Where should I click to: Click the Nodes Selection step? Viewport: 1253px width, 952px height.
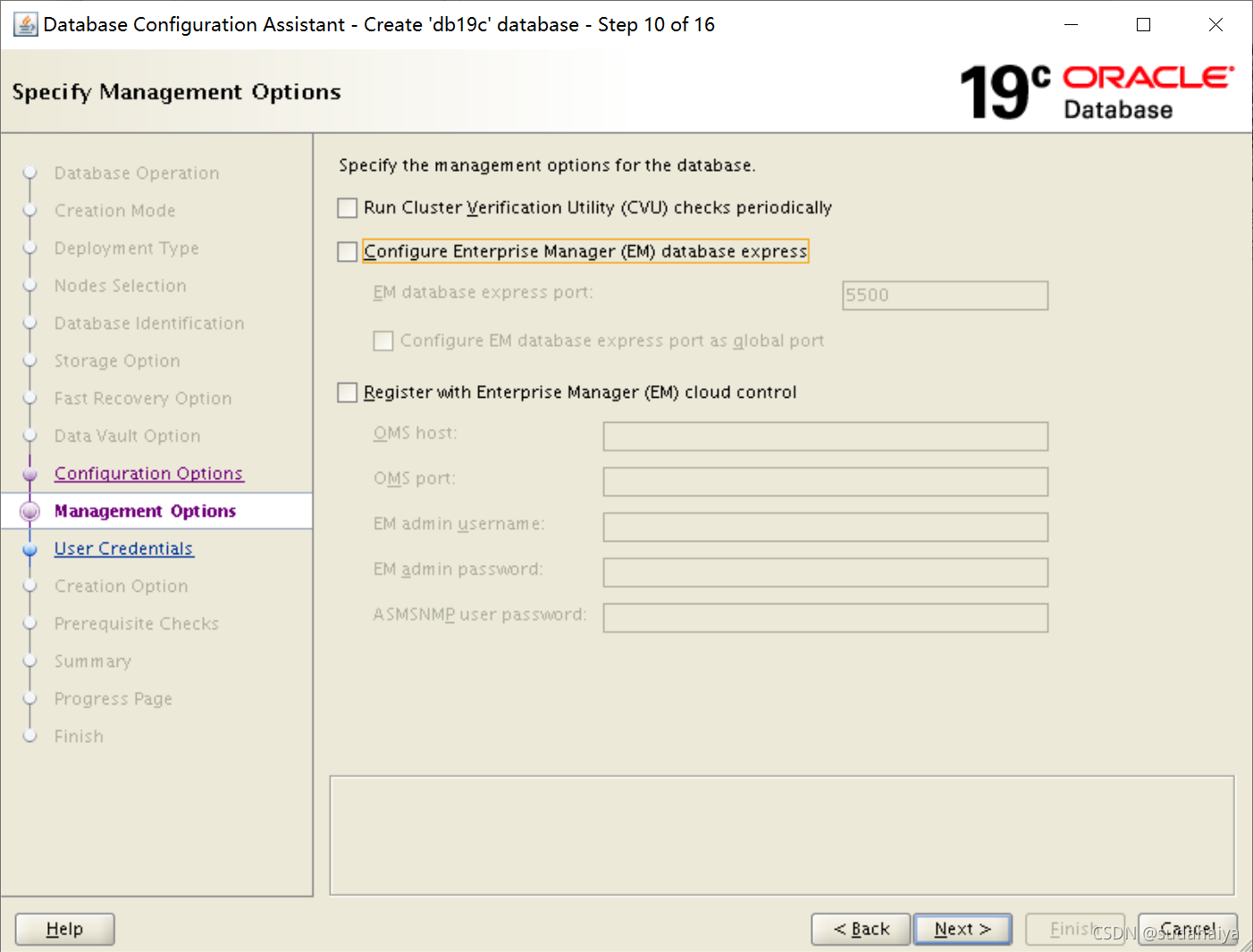click(x=120, y=286)
